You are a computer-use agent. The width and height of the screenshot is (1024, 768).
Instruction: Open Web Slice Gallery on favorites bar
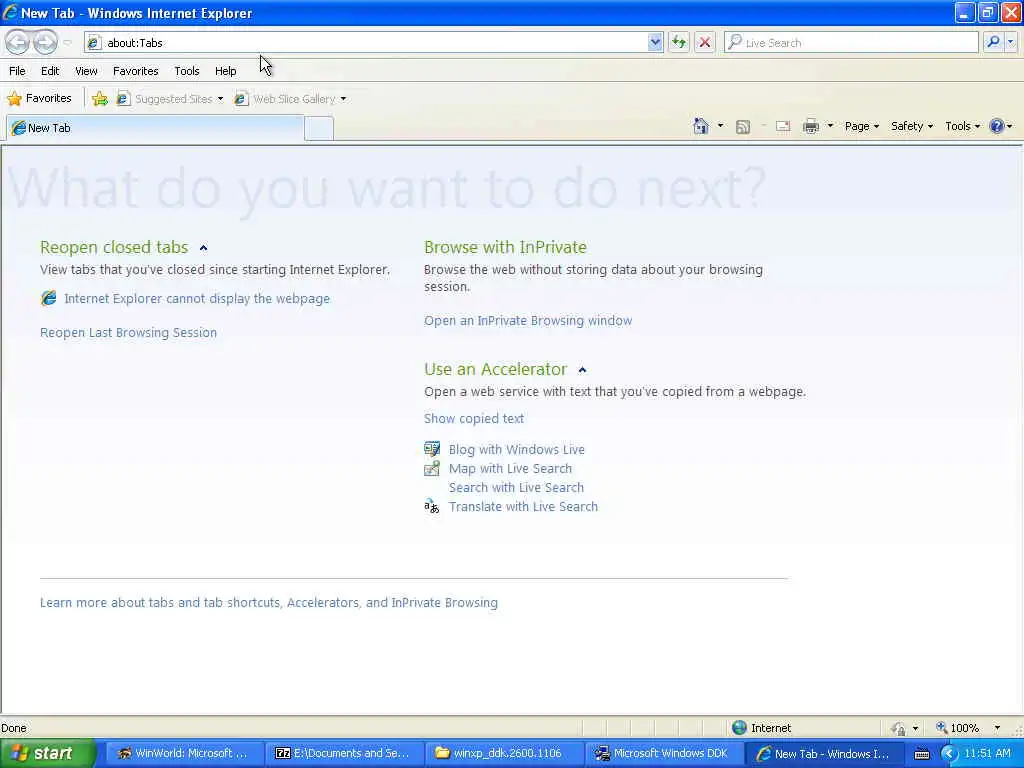tap(291, 99)
